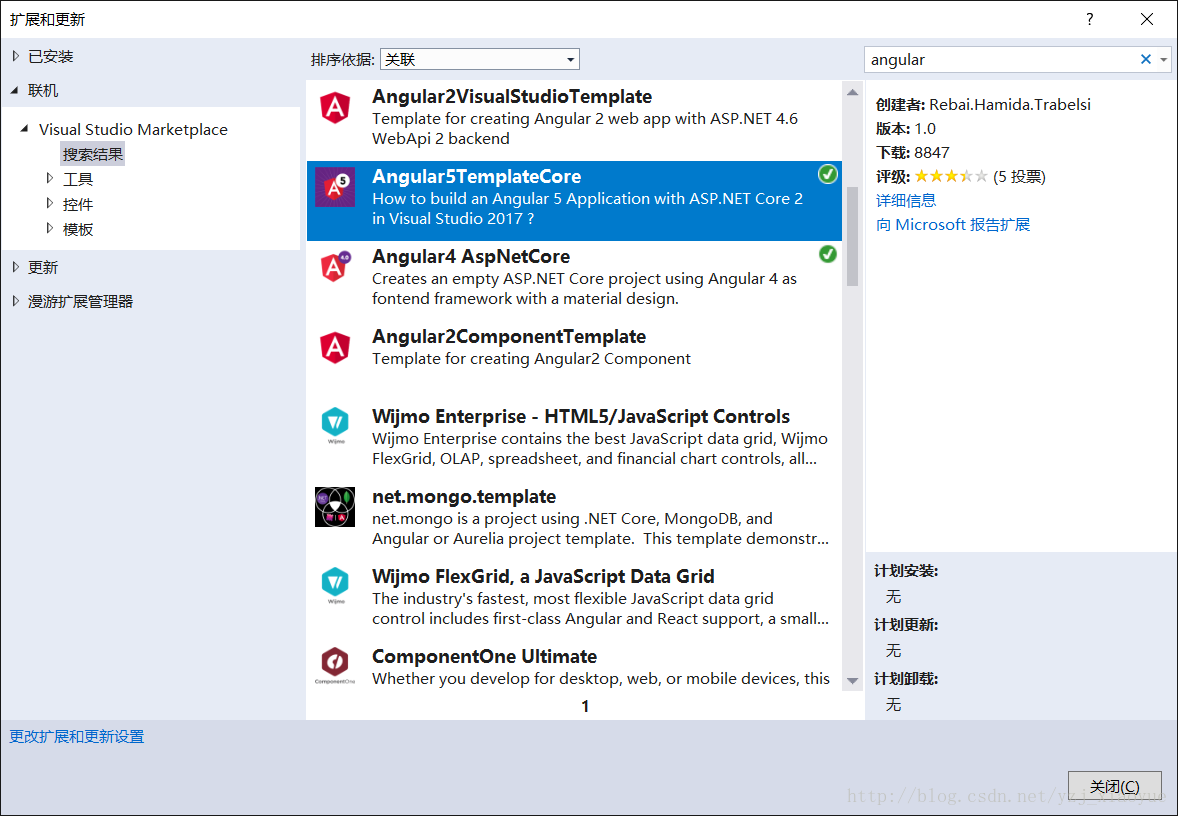
Task: Click the 计划安装 label
Action: point(906,571)
